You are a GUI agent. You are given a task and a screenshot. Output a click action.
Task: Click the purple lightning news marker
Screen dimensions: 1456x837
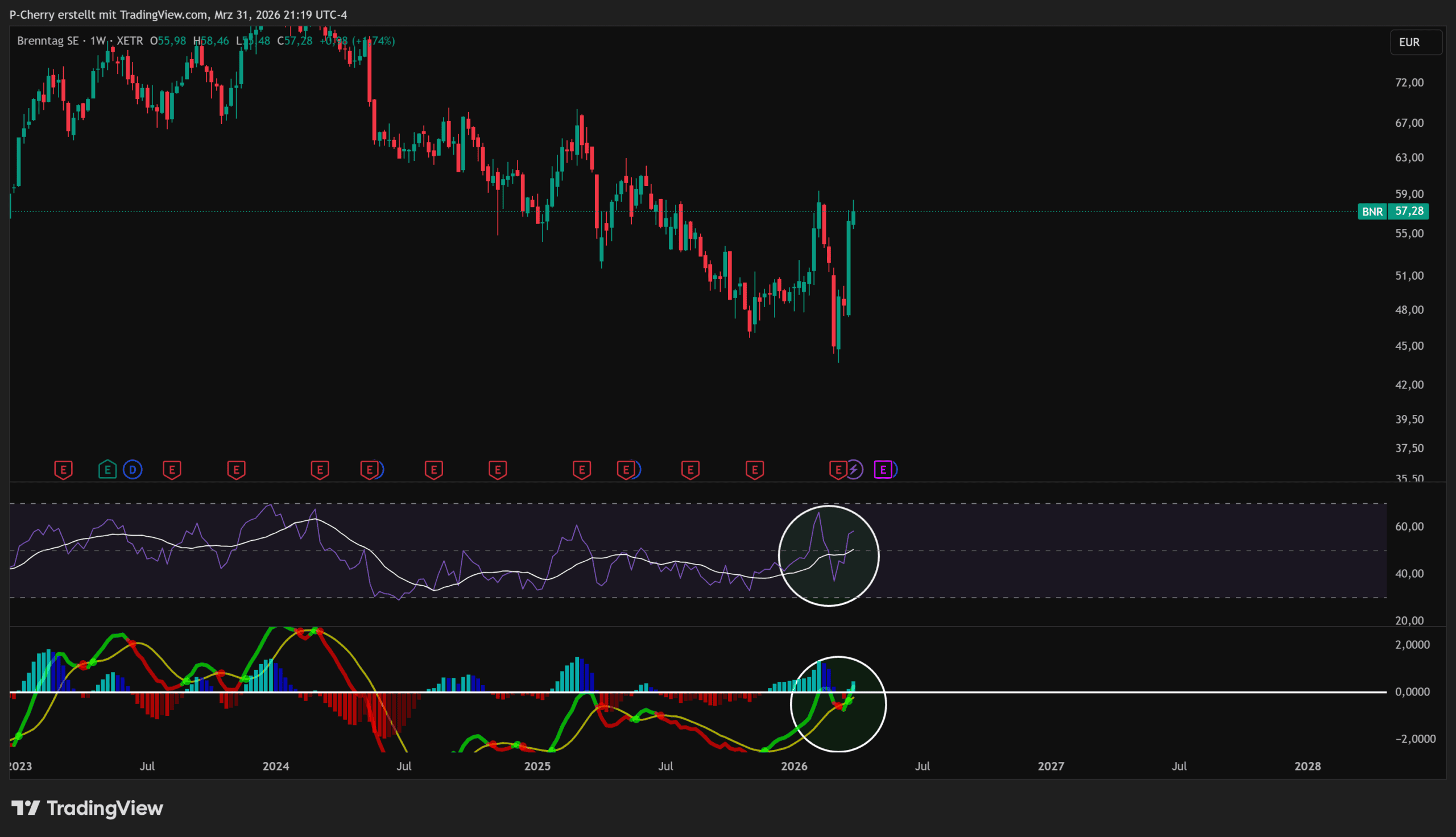854,470
